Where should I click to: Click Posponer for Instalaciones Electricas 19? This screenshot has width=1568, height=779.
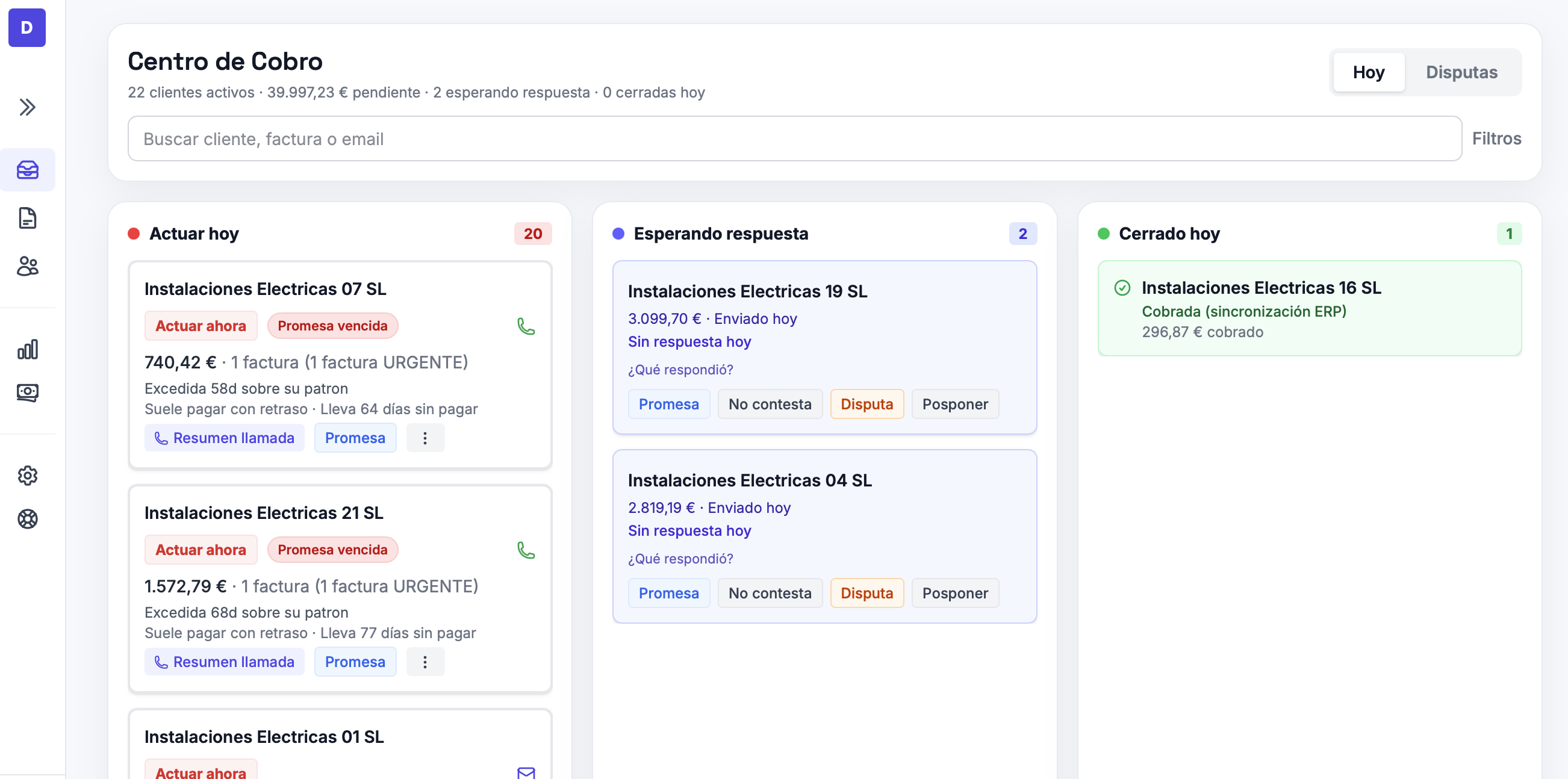click(955, 404)
